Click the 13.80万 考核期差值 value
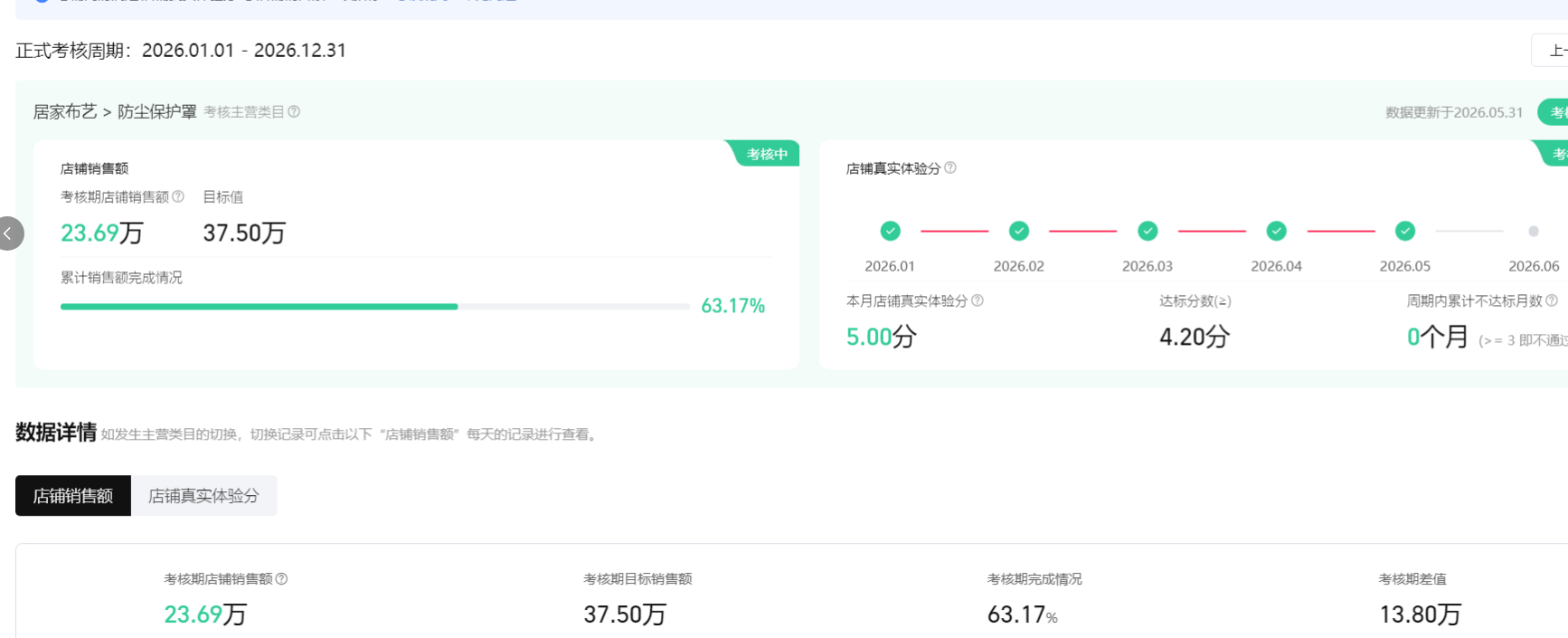This screenshot has height=638, width=1568. tap(1421, 614)
